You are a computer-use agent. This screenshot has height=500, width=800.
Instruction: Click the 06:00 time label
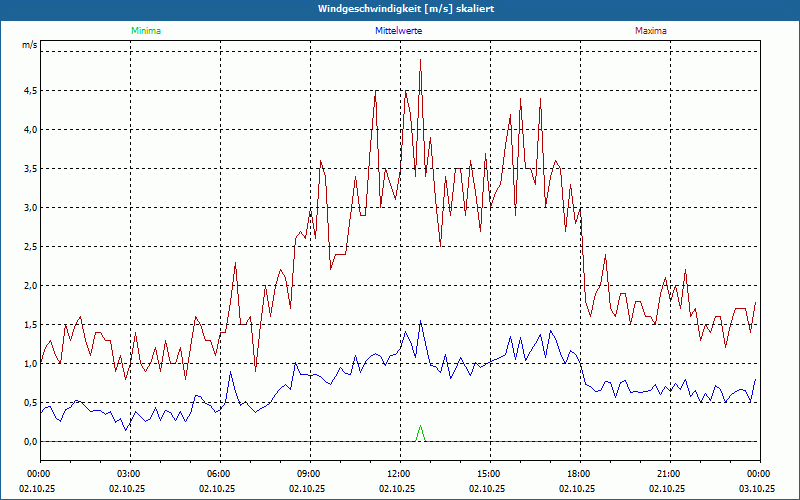coord(220,474)
